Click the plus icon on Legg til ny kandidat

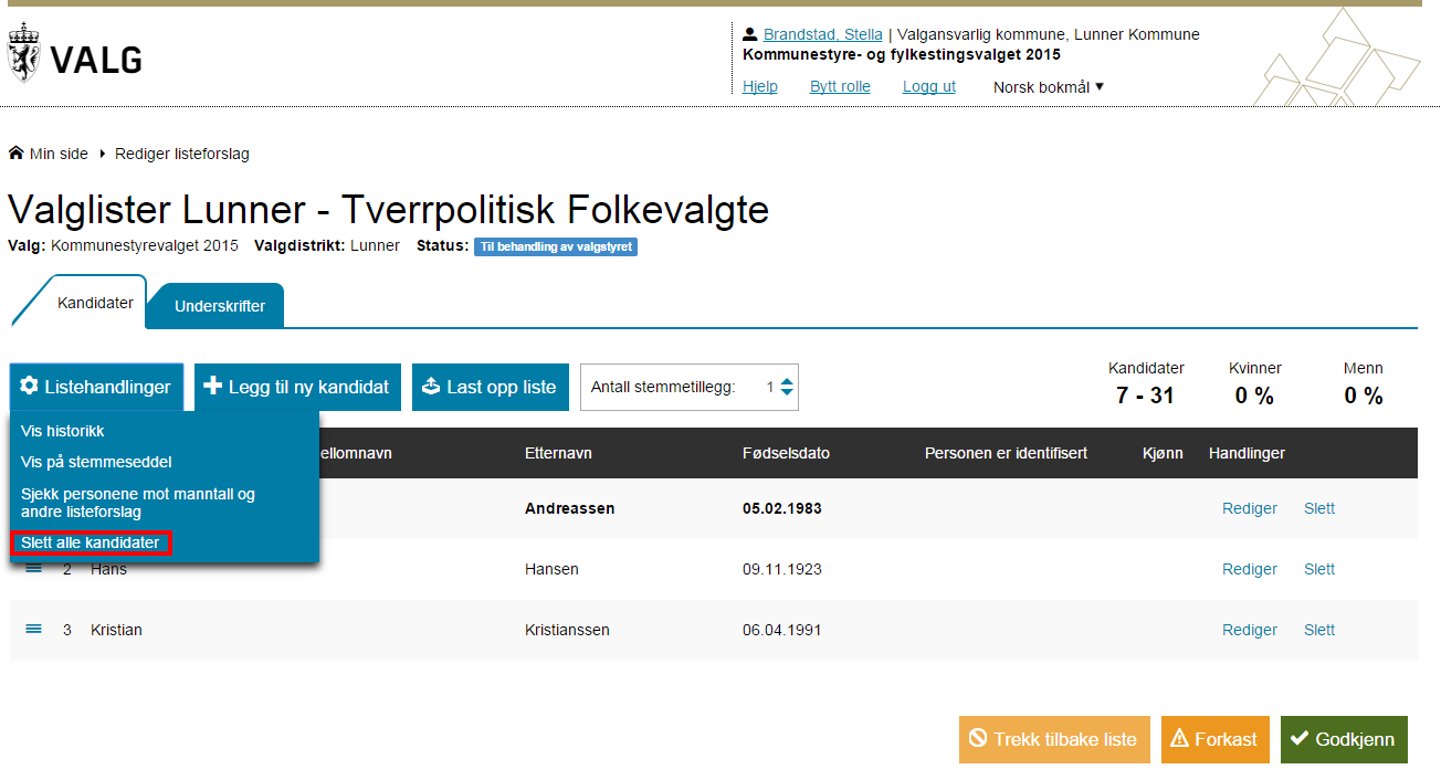(212, 386)
